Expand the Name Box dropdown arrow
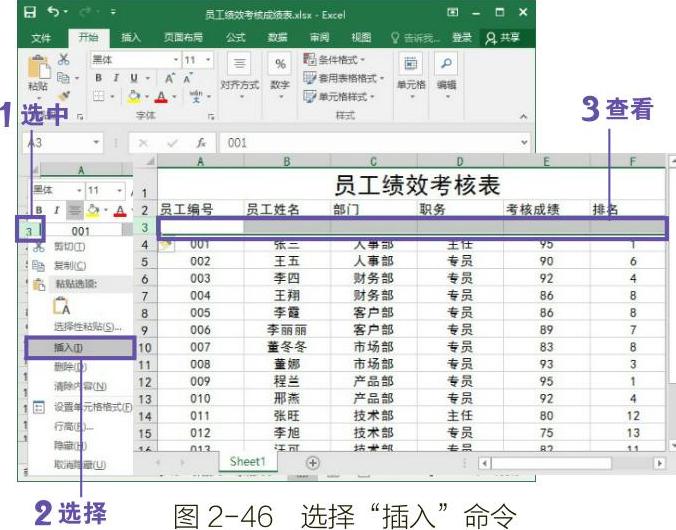 click(x=97, y=143)
